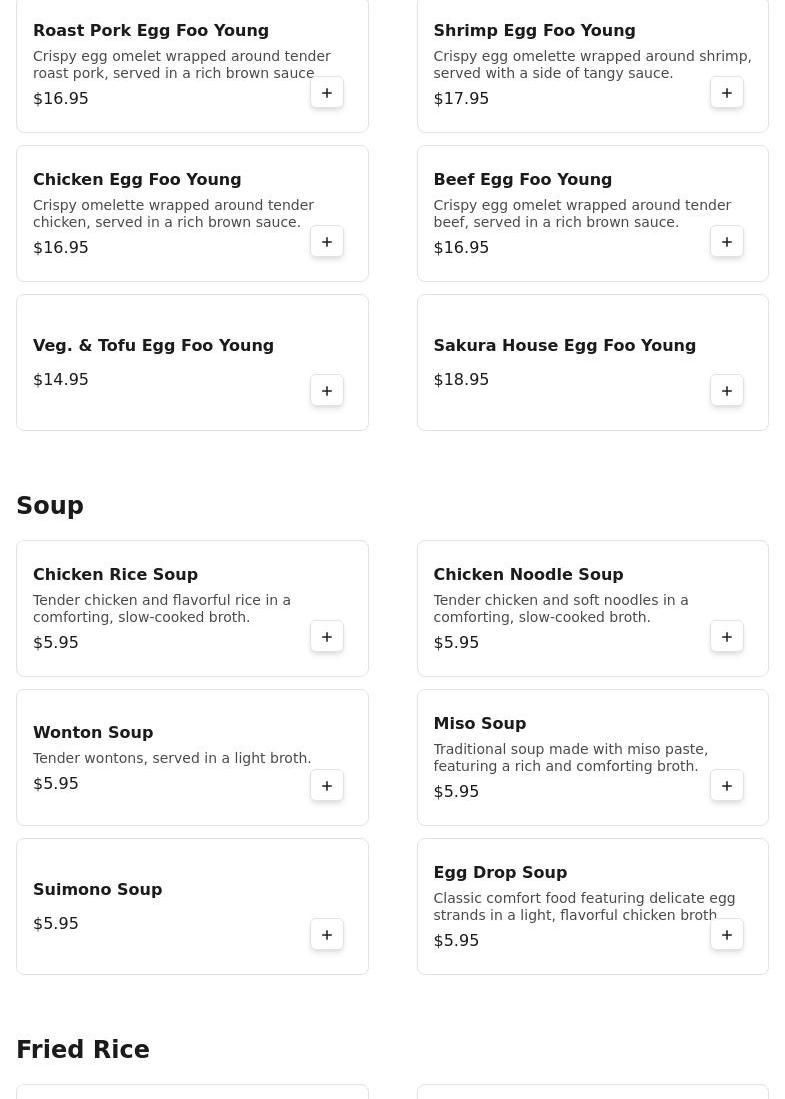Add Sakura House Egg Foo Young
785x1099 pixels.
pyautogui.click(x=727, y=391)
